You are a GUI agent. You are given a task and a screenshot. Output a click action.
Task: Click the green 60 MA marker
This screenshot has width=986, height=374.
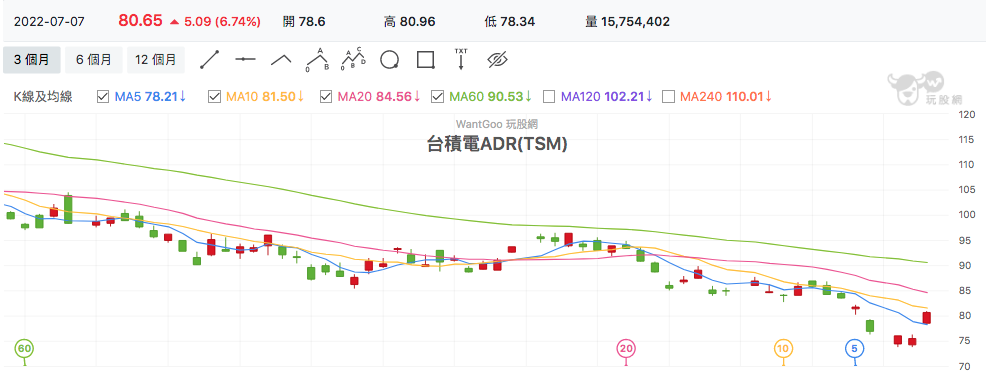click(x=25, y=348)
